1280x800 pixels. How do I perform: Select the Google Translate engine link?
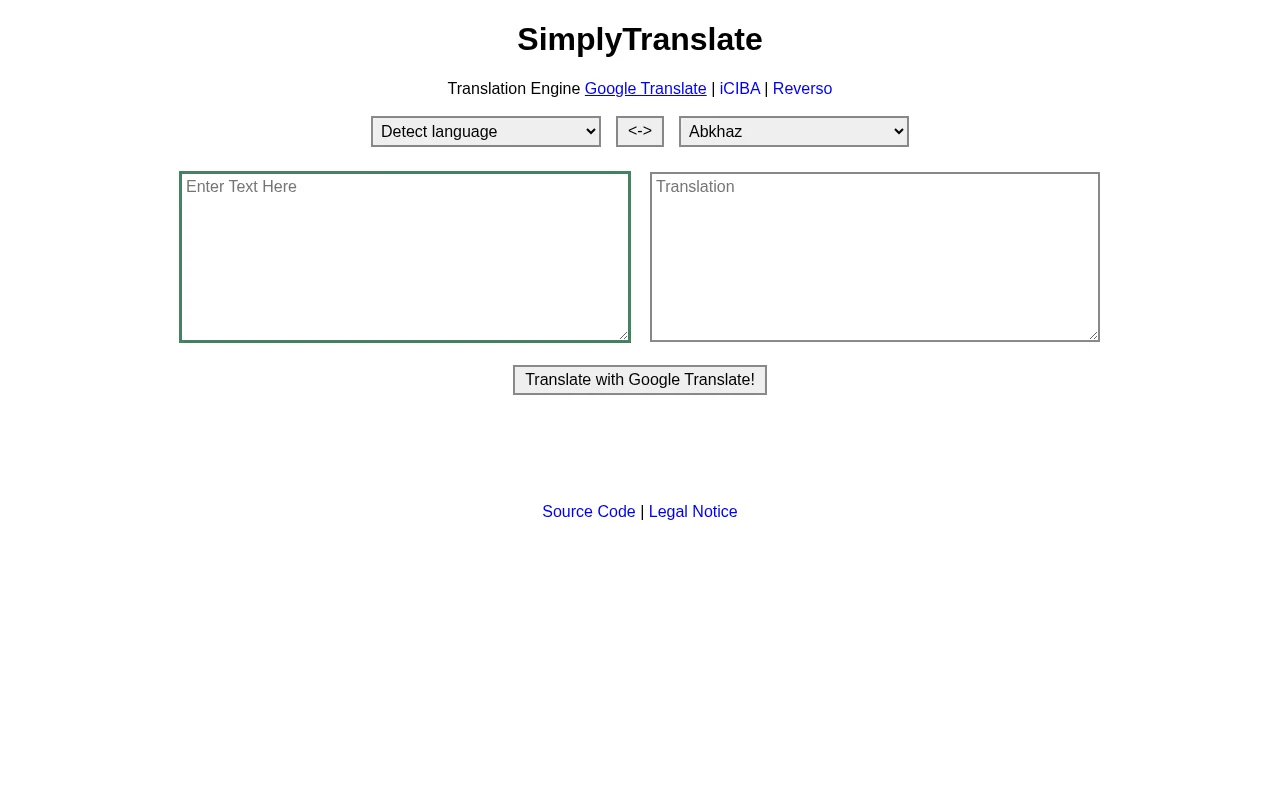[646, 89]
